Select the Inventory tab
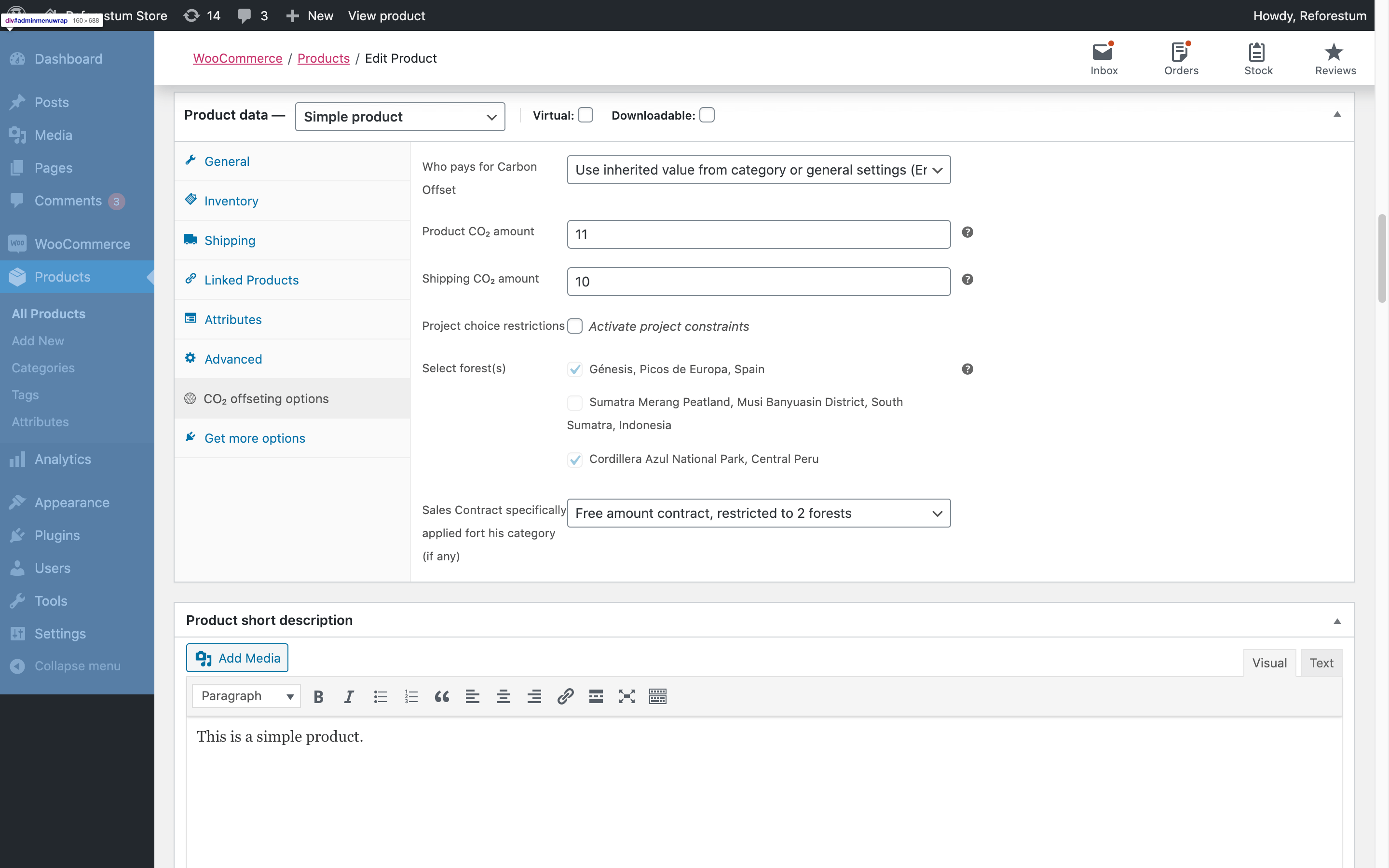The image size is (1389, 868). (231, 200)
